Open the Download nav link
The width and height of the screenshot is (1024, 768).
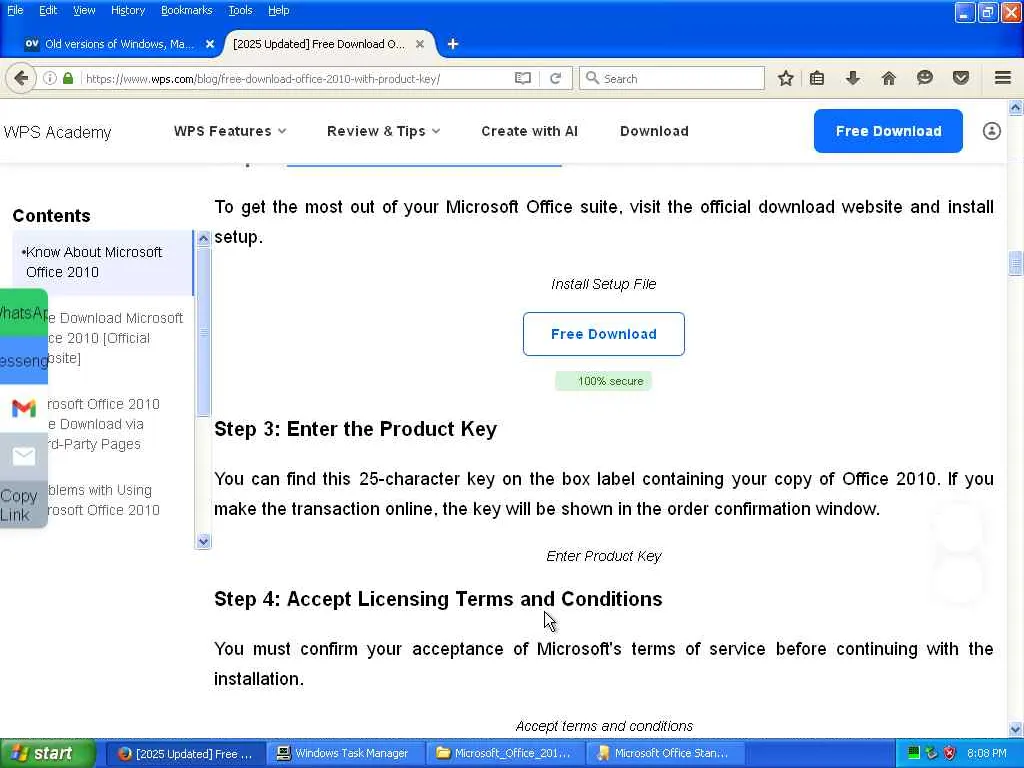pos(654,131)
